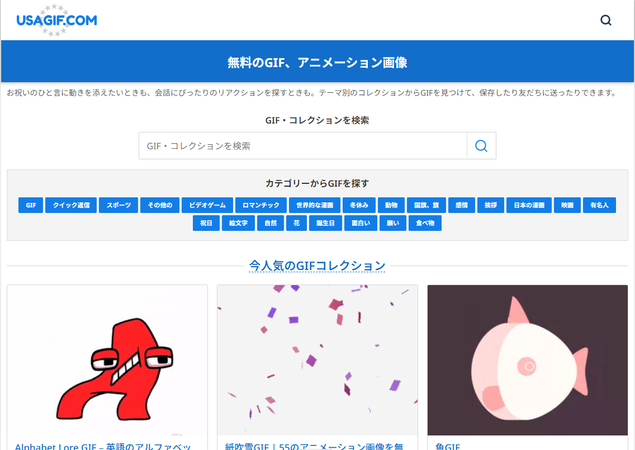Open the 祝日 category tag
Screen dimensions: 635x450
(206, 223)
